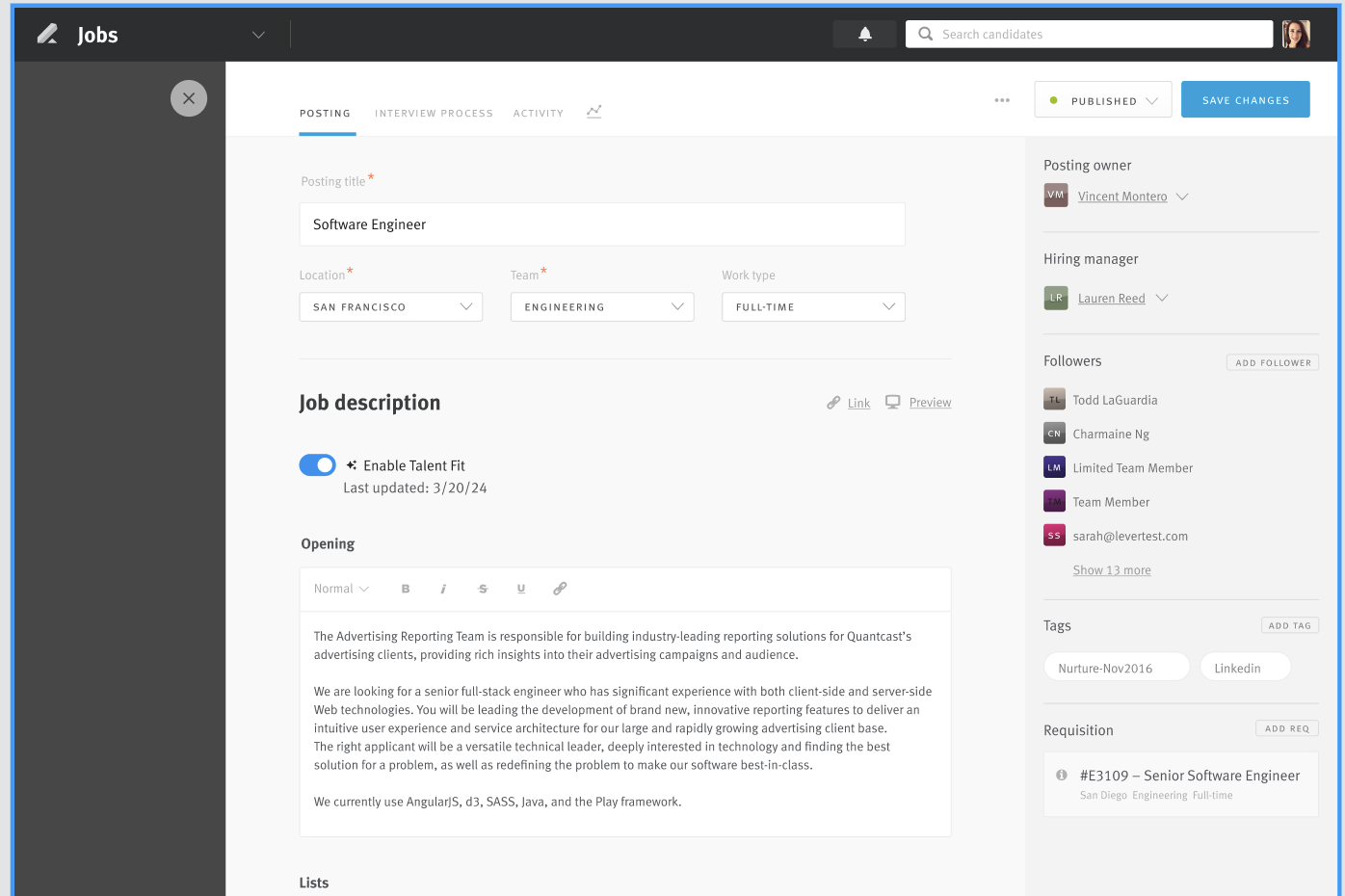Open the Published status dropdown

coord(1102,100)
